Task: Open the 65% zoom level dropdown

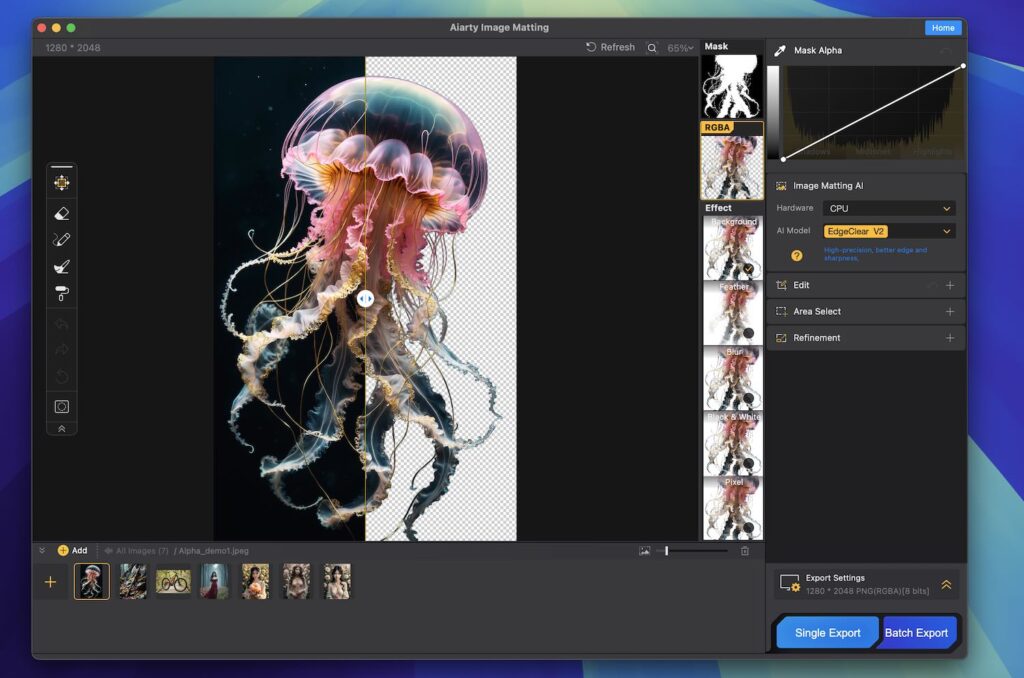Action: tap(680, 48)
